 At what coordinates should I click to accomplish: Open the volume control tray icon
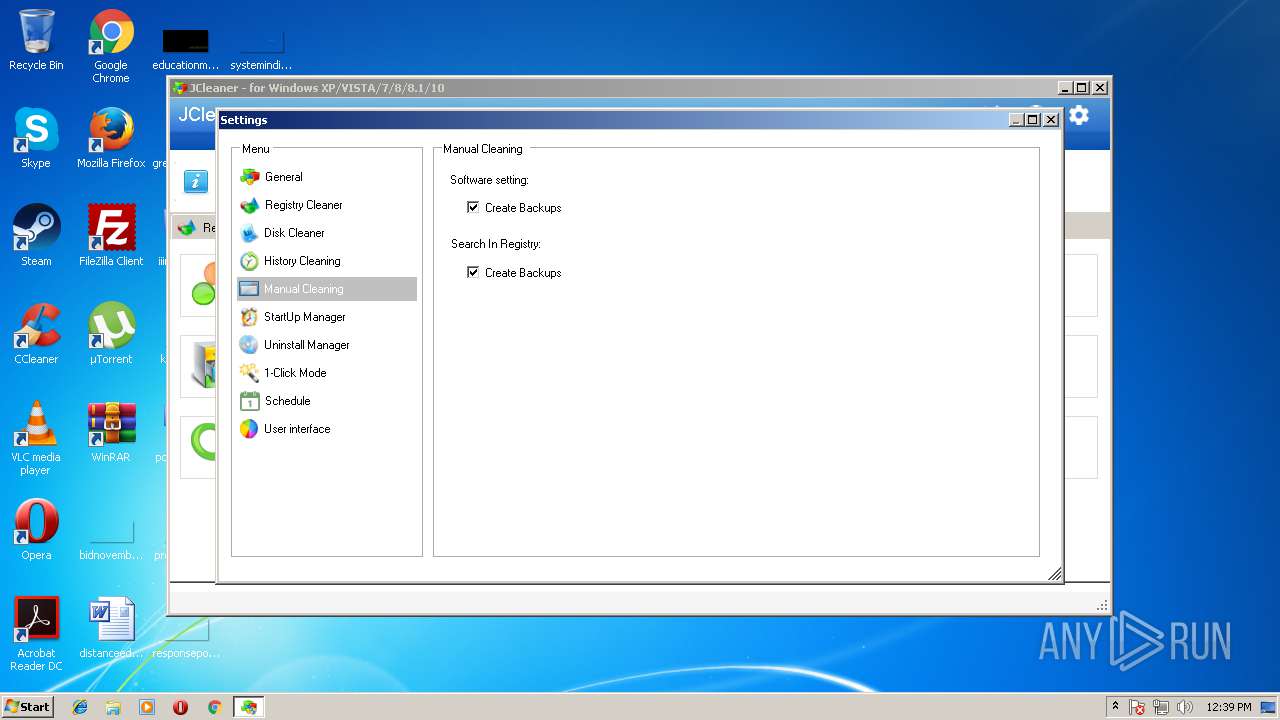click(1186, 707)
